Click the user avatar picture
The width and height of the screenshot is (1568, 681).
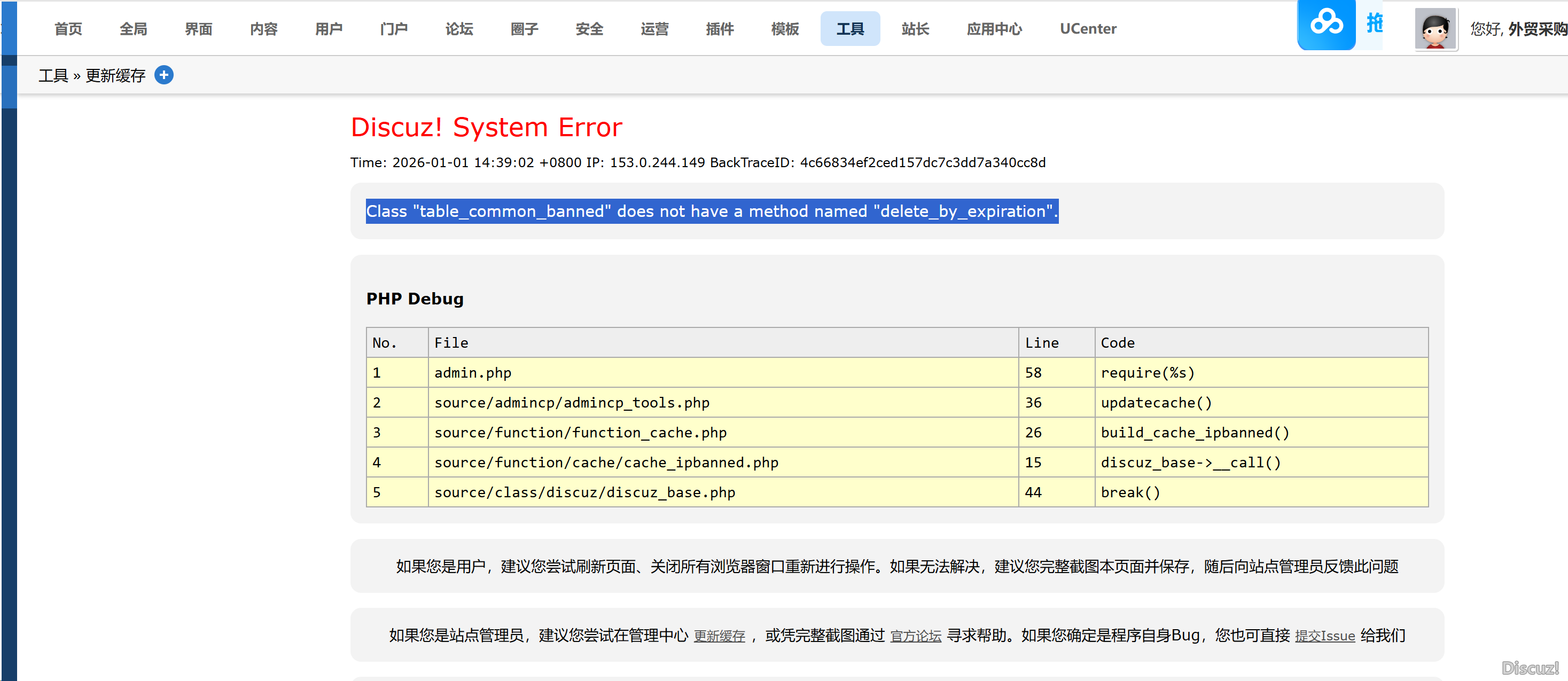pos(1434,29)
